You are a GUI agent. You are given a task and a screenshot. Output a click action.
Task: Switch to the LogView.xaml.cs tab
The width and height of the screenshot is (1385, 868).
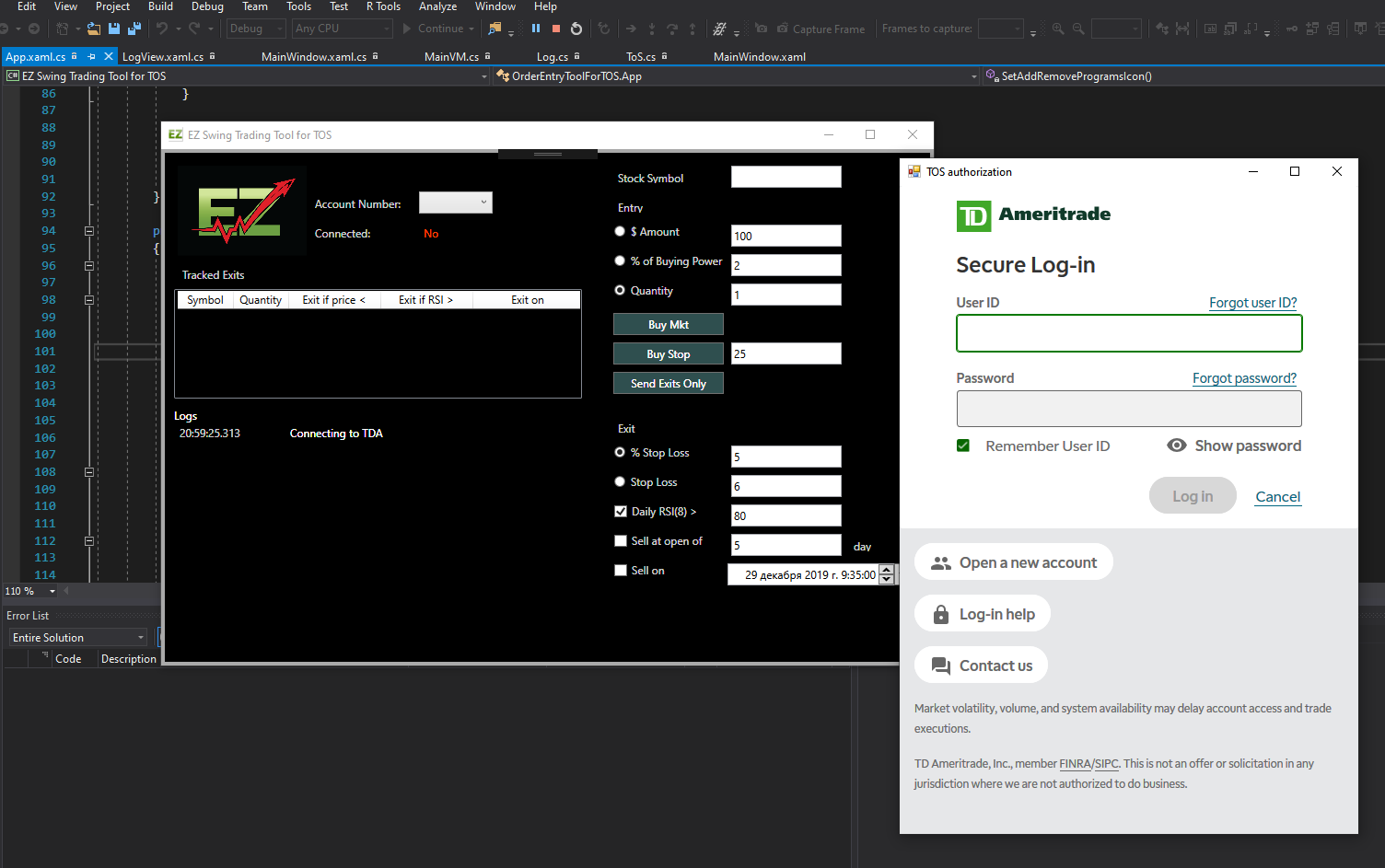pyautogui.click(x=163, y=56)
